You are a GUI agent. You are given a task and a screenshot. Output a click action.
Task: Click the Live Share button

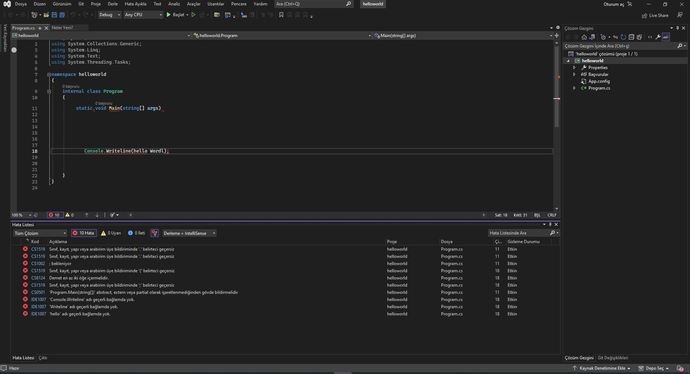pyautogui.click(x=655, y=15)
